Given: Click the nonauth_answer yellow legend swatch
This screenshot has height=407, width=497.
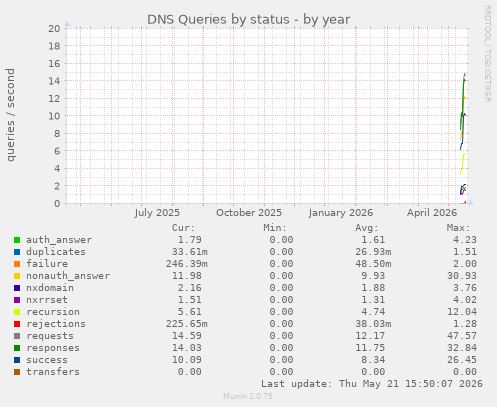Looking at the screenshot, I should click(17, 276).
